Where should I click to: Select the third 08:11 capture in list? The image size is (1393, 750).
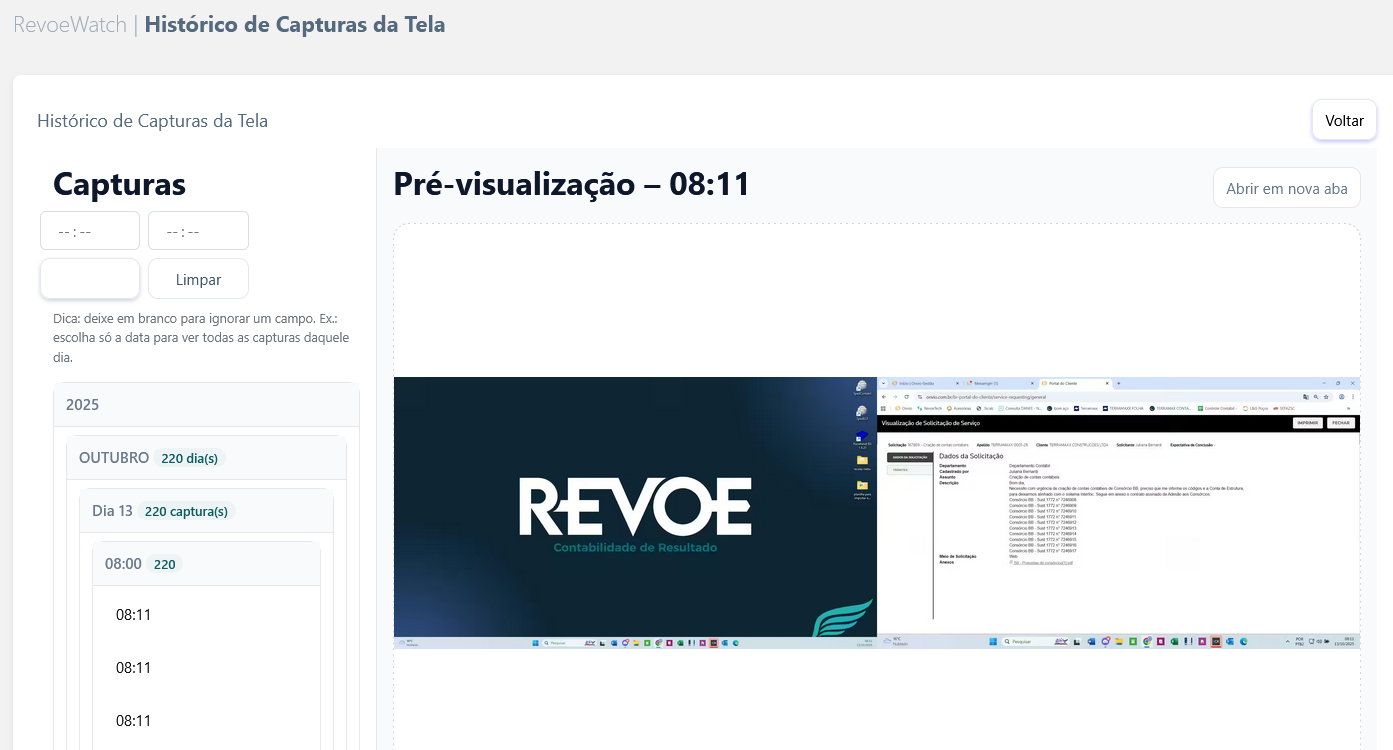pyautogui.click(x=134, y=721)
